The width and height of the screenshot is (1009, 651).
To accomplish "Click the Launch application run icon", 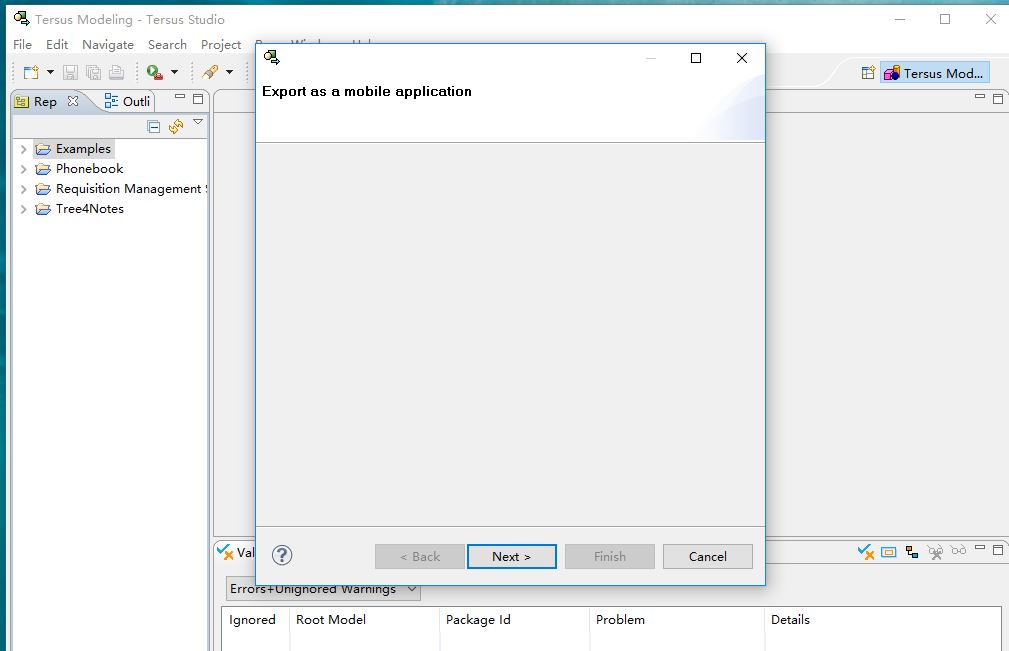I will 154,72.
